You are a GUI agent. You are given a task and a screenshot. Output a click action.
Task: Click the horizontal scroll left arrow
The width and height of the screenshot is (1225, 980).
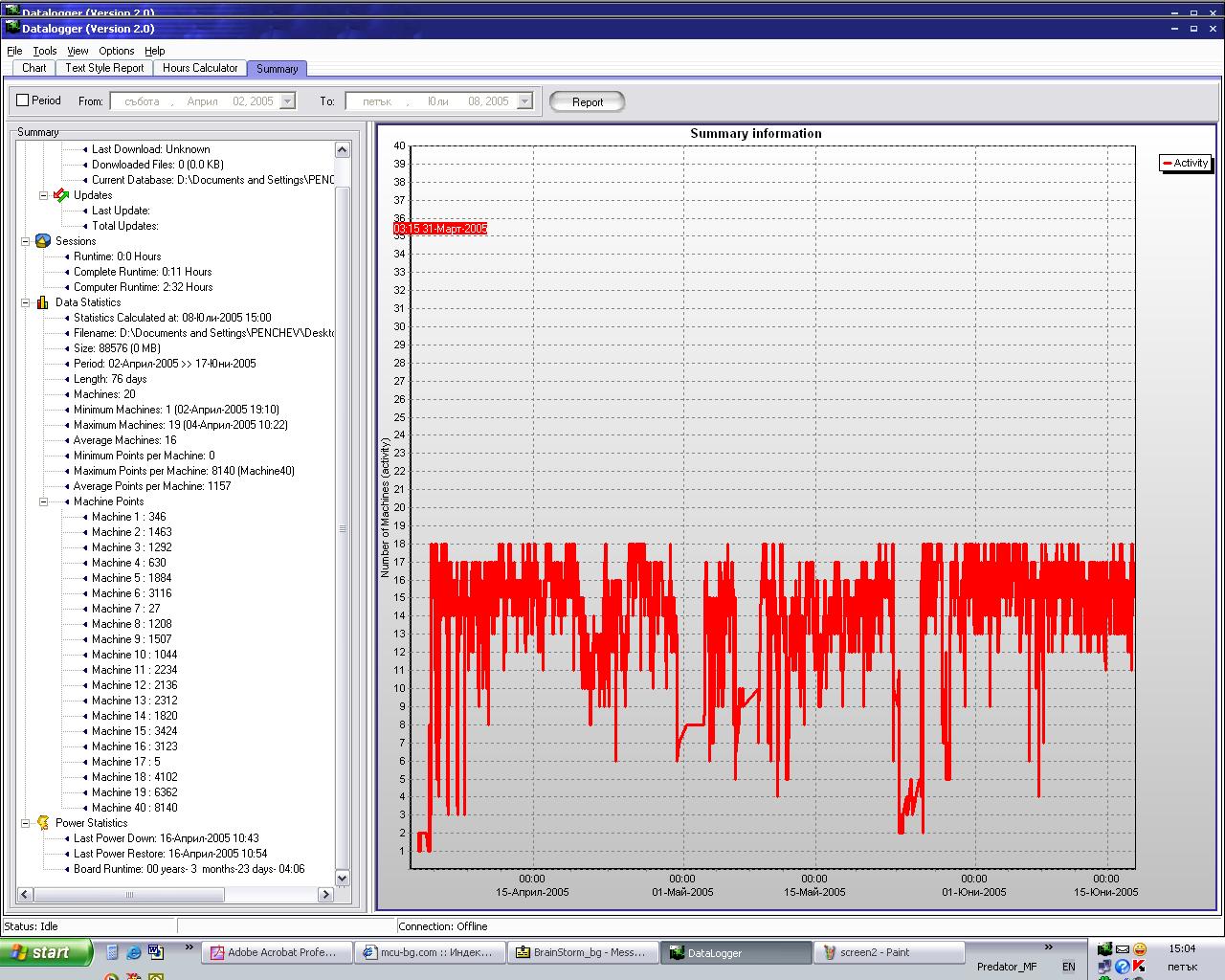click(25, 894)
